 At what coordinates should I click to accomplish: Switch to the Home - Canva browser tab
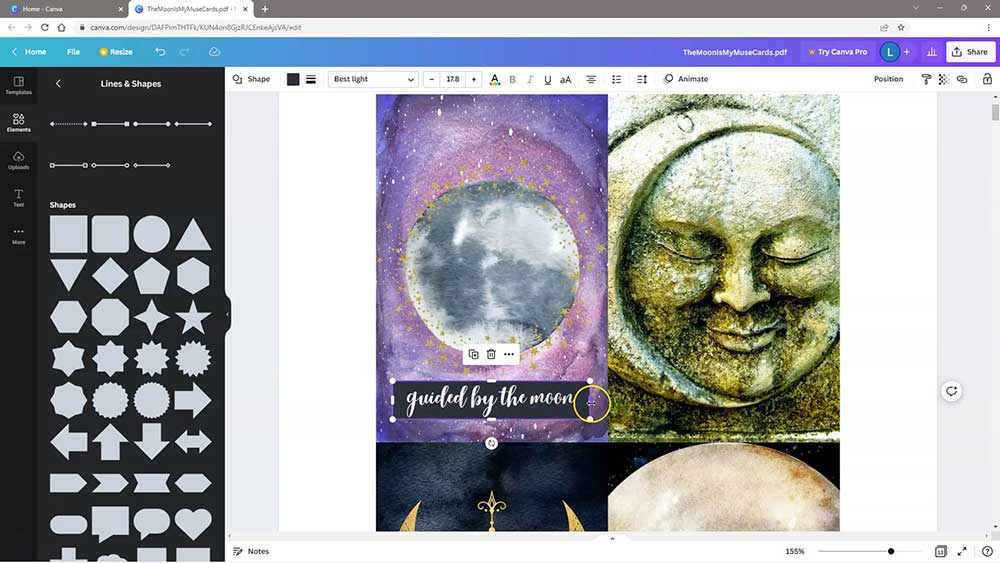pos(64,9)
